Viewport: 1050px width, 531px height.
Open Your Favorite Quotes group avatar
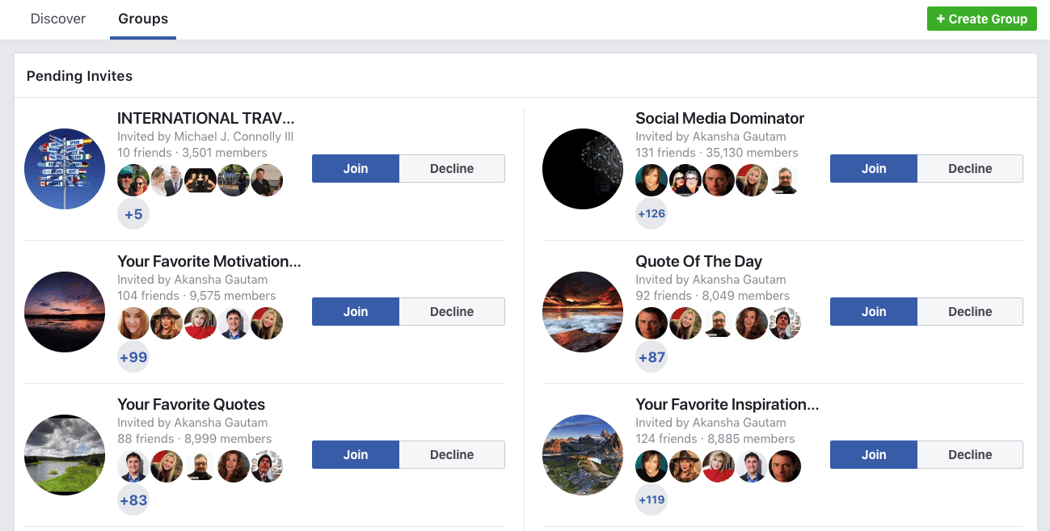[64, 455]
